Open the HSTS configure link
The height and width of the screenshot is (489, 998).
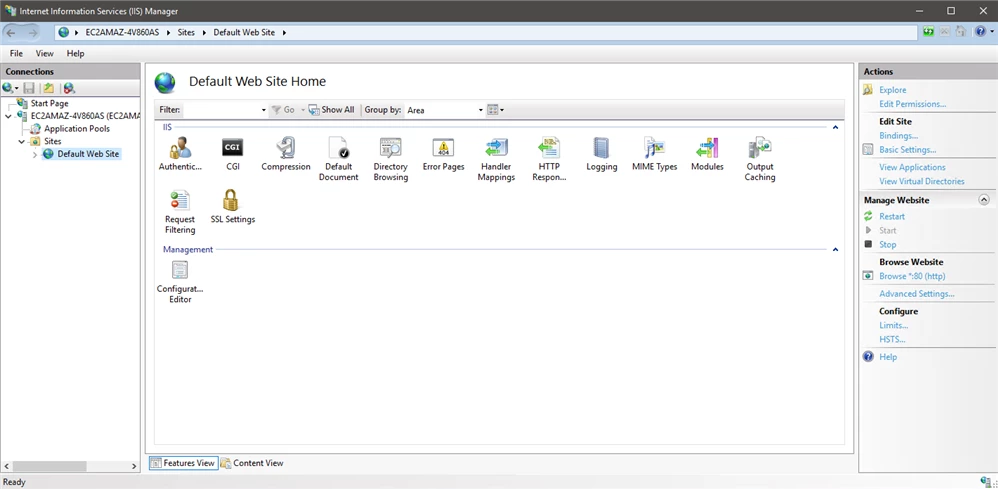892,339
